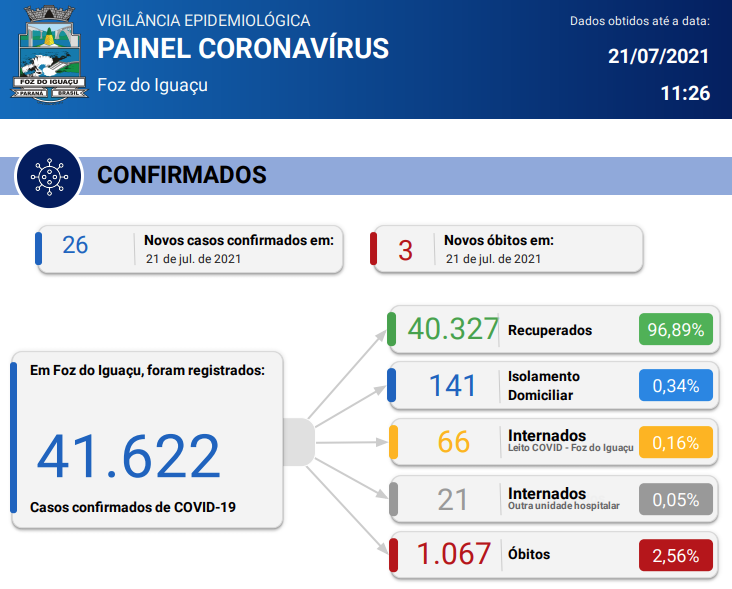732x589 pixels.
Task: Click the Isolamento Domiciliar label
Action: pos(544,386)
